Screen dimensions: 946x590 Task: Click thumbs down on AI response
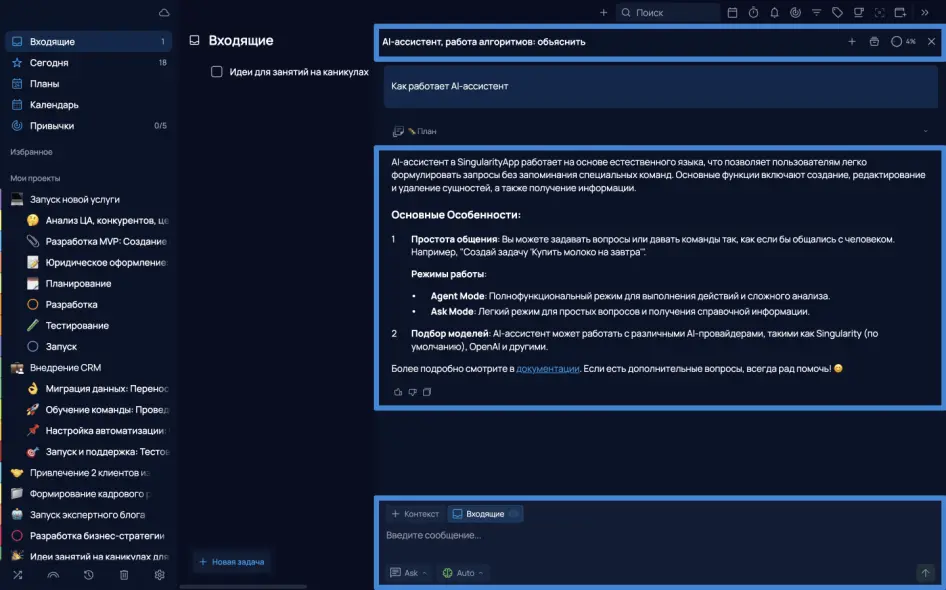412,392
